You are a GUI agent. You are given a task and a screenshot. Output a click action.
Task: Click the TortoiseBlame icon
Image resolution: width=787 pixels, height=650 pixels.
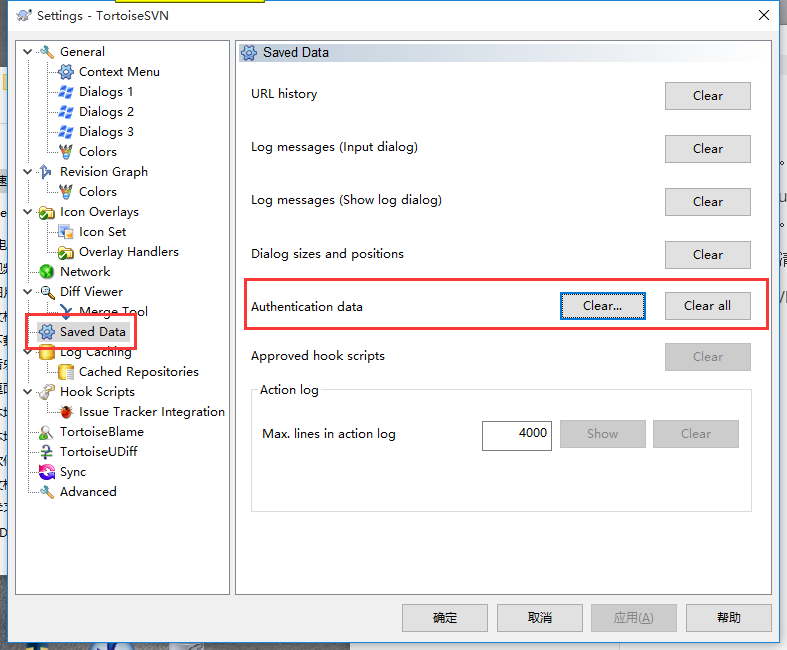47,432
